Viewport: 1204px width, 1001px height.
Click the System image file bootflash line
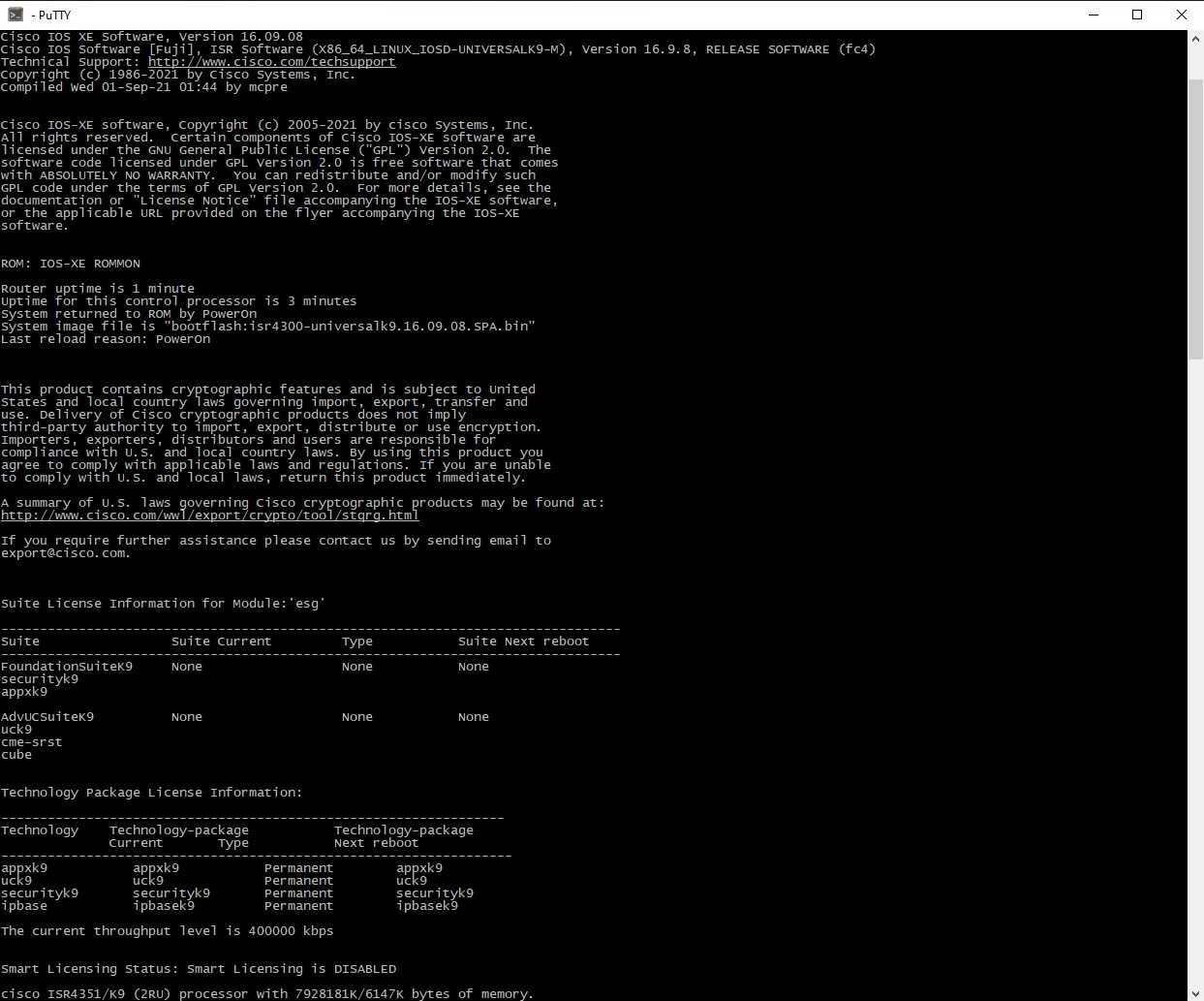point(268,327)
